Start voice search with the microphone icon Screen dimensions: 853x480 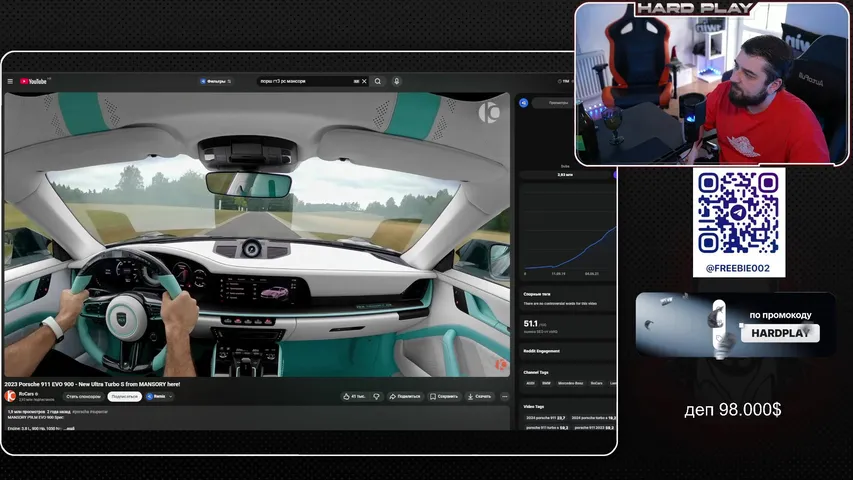click(397, 81)
